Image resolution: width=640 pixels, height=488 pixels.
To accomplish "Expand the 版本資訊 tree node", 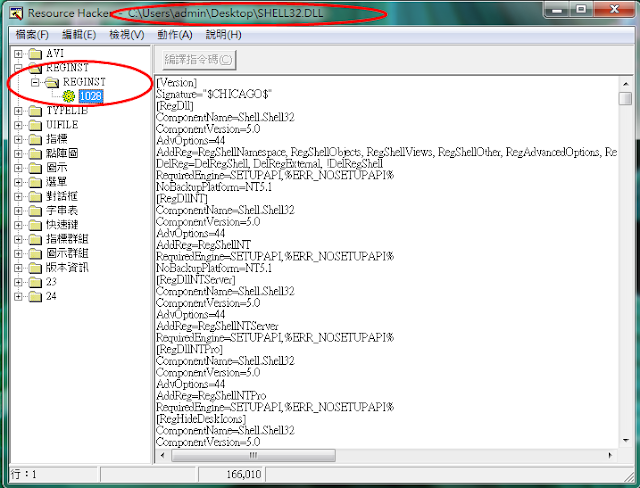I will (x=18, y=268).
